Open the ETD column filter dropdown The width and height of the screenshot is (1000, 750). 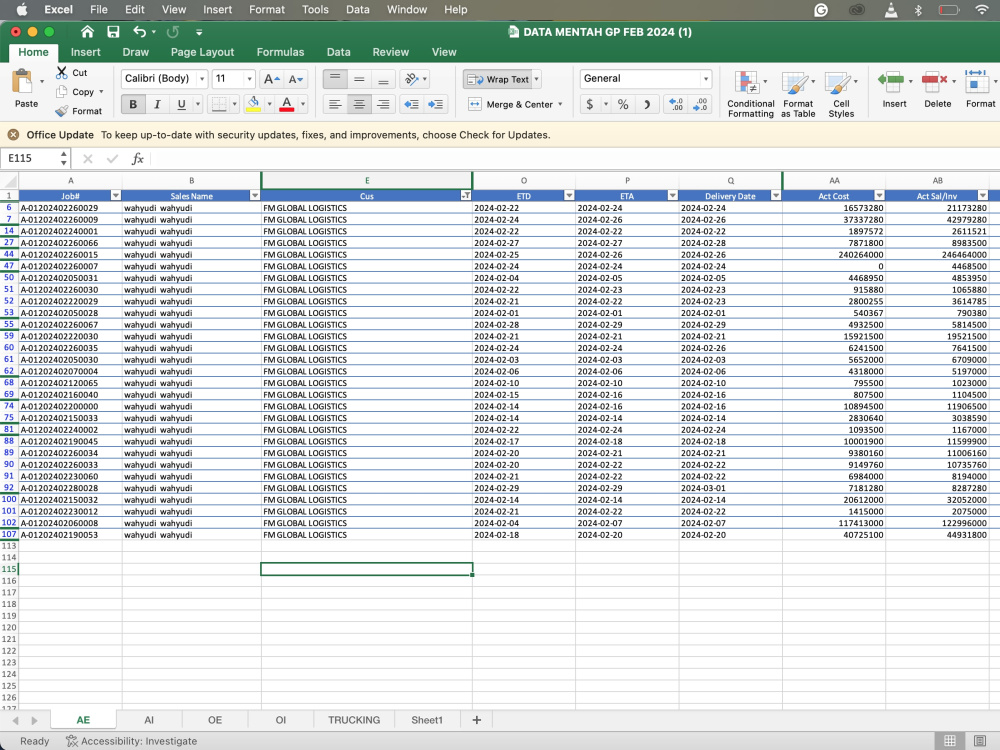pyautogui.click(x=569, y=196)
